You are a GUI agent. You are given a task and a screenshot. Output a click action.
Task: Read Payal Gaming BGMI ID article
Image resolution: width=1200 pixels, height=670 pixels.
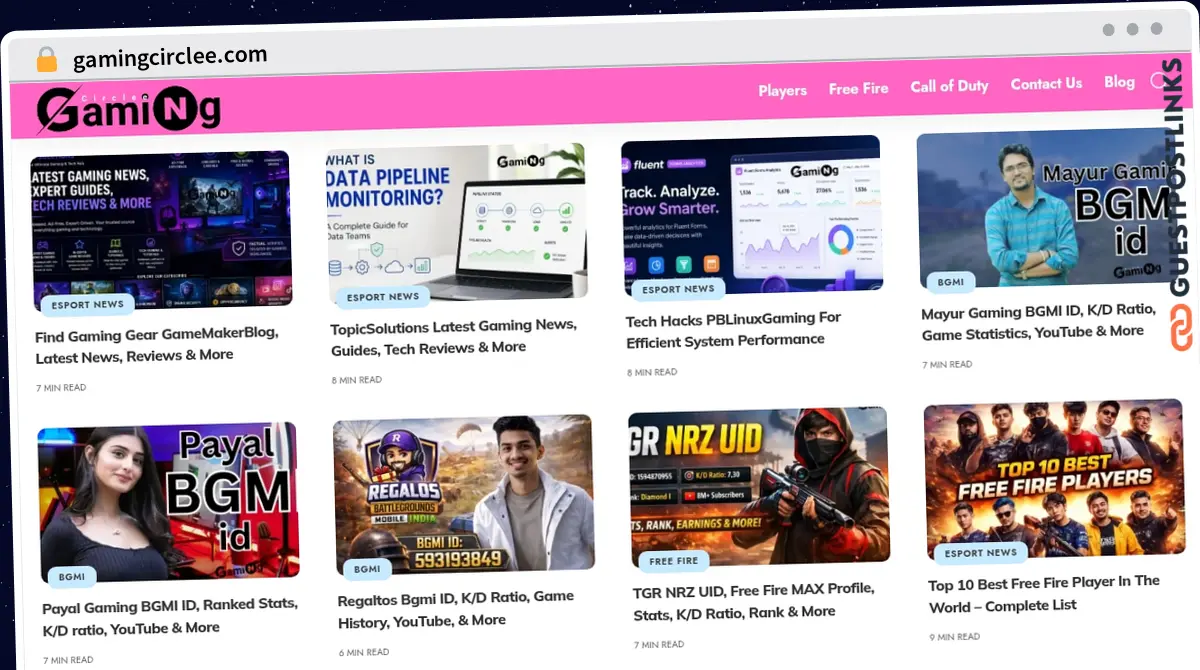coord(170,616)
